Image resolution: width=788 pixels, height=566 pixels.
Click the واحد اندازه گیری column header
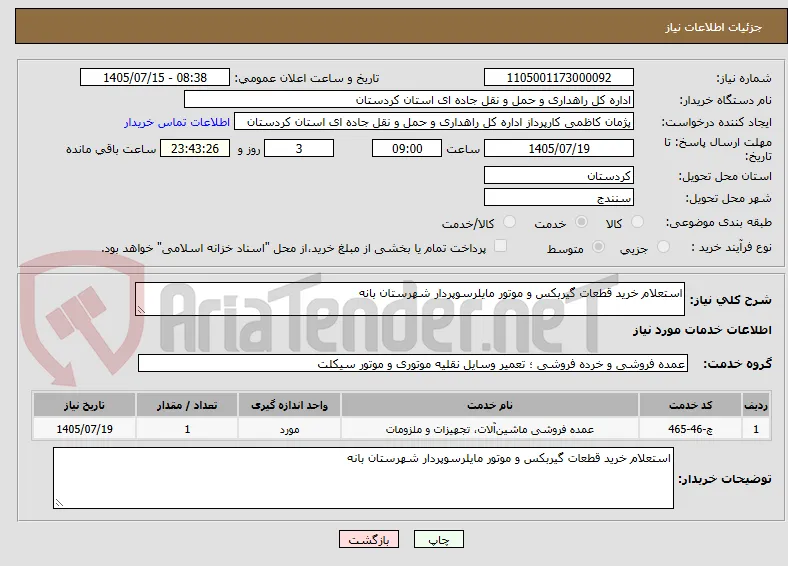(289, 405)
